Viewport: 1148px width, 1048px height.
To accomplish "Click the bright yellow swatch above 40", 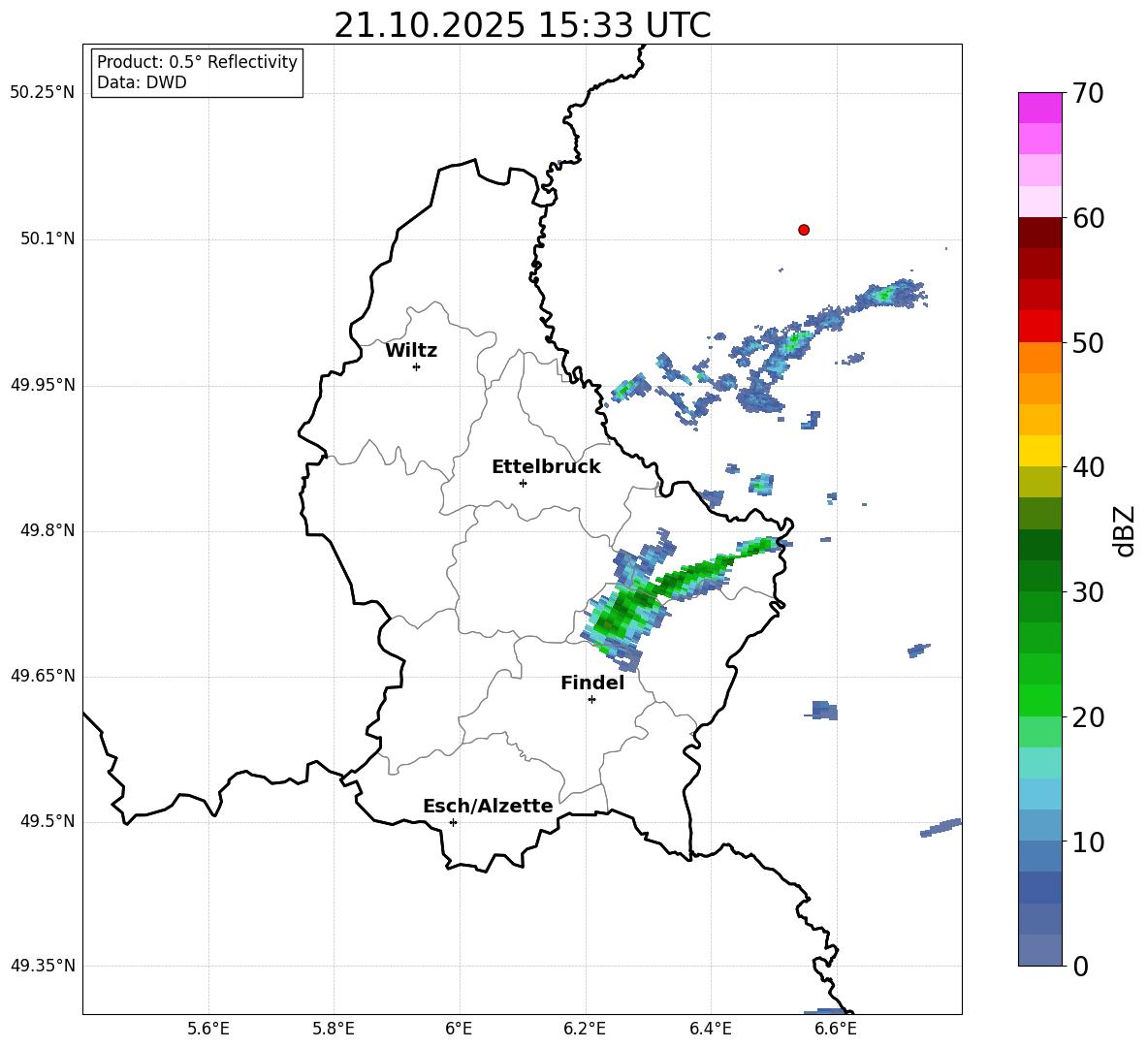I will click(x=1039, y=451).
